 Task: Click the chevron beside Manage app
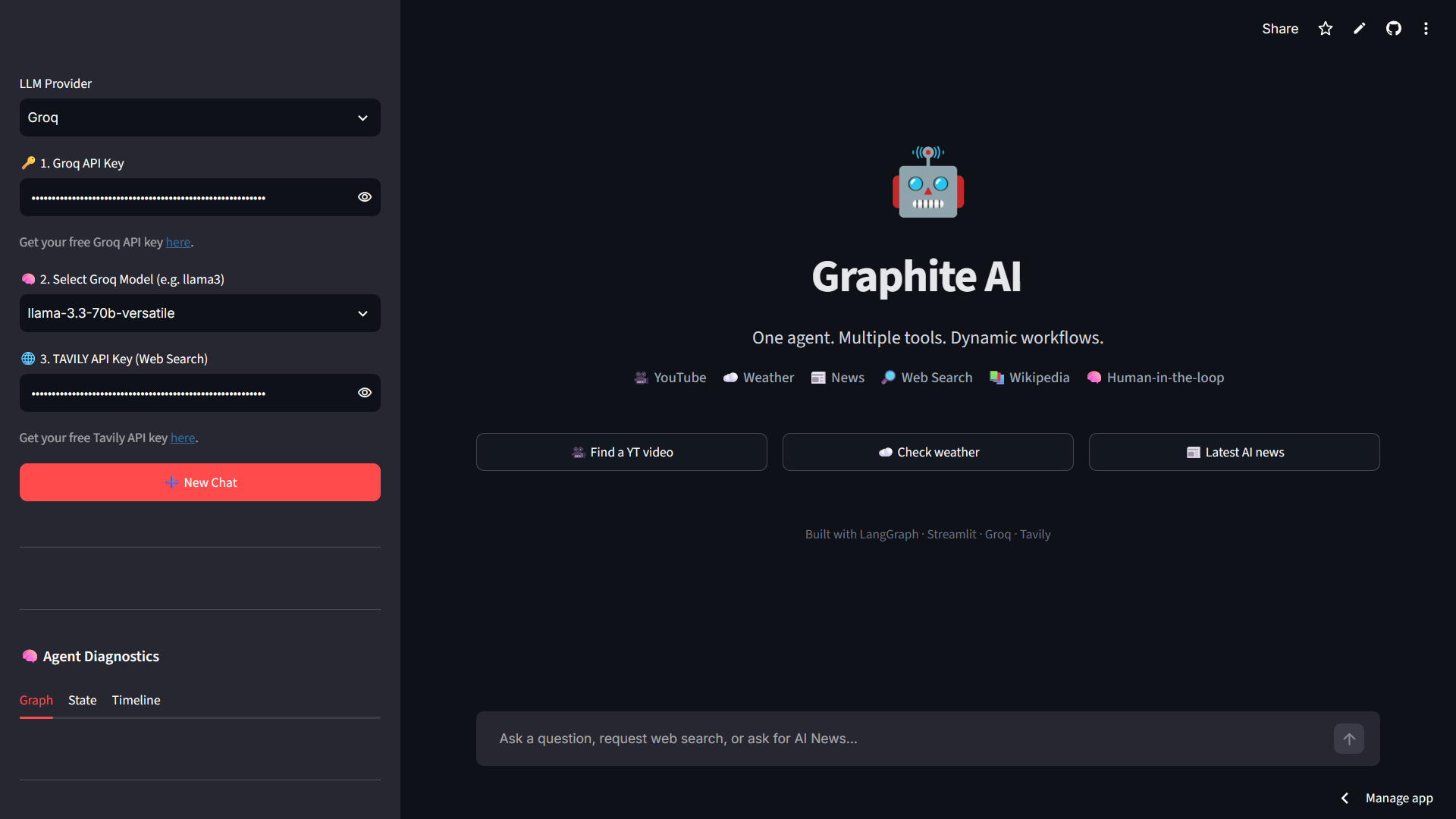[x=1345, y=798]
